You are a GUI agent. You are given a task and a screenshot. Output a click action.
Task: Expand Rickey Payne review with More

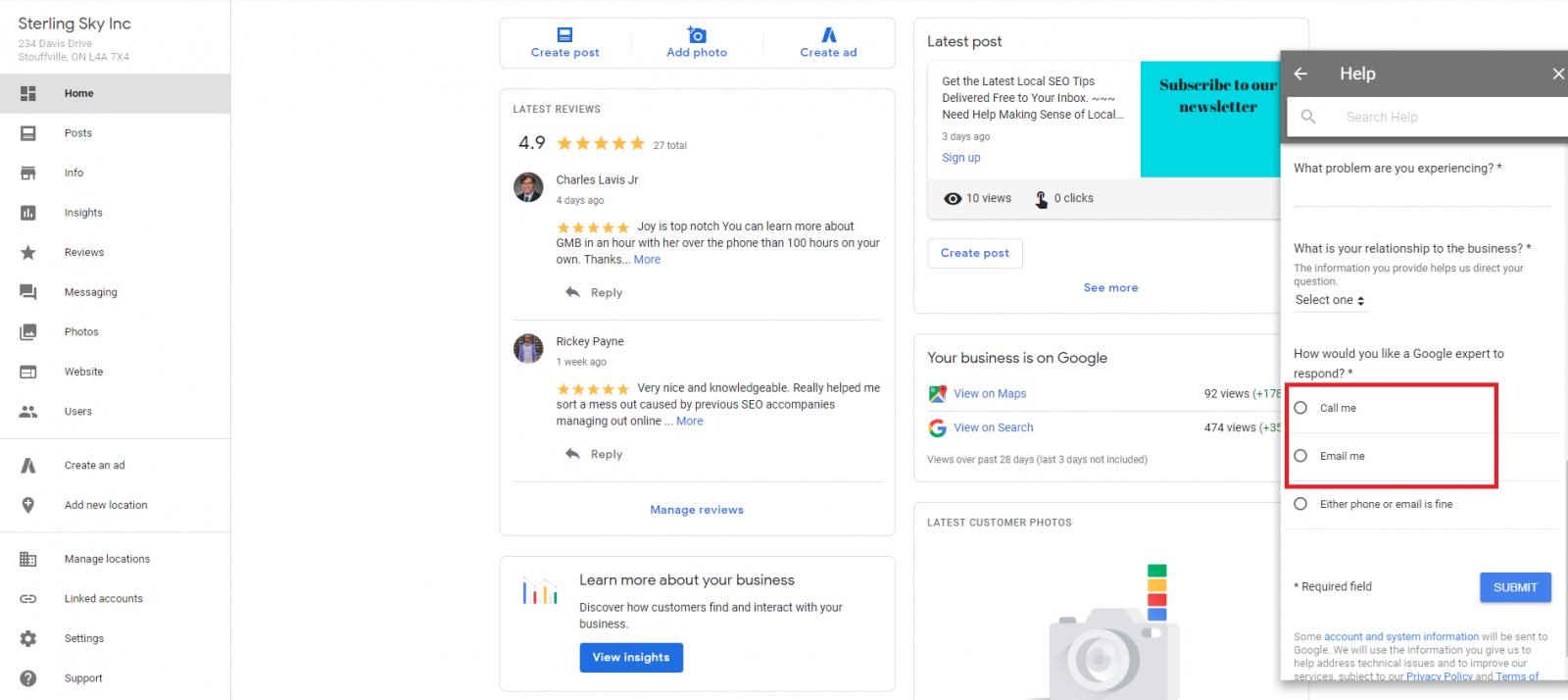(x=689, y=422)
